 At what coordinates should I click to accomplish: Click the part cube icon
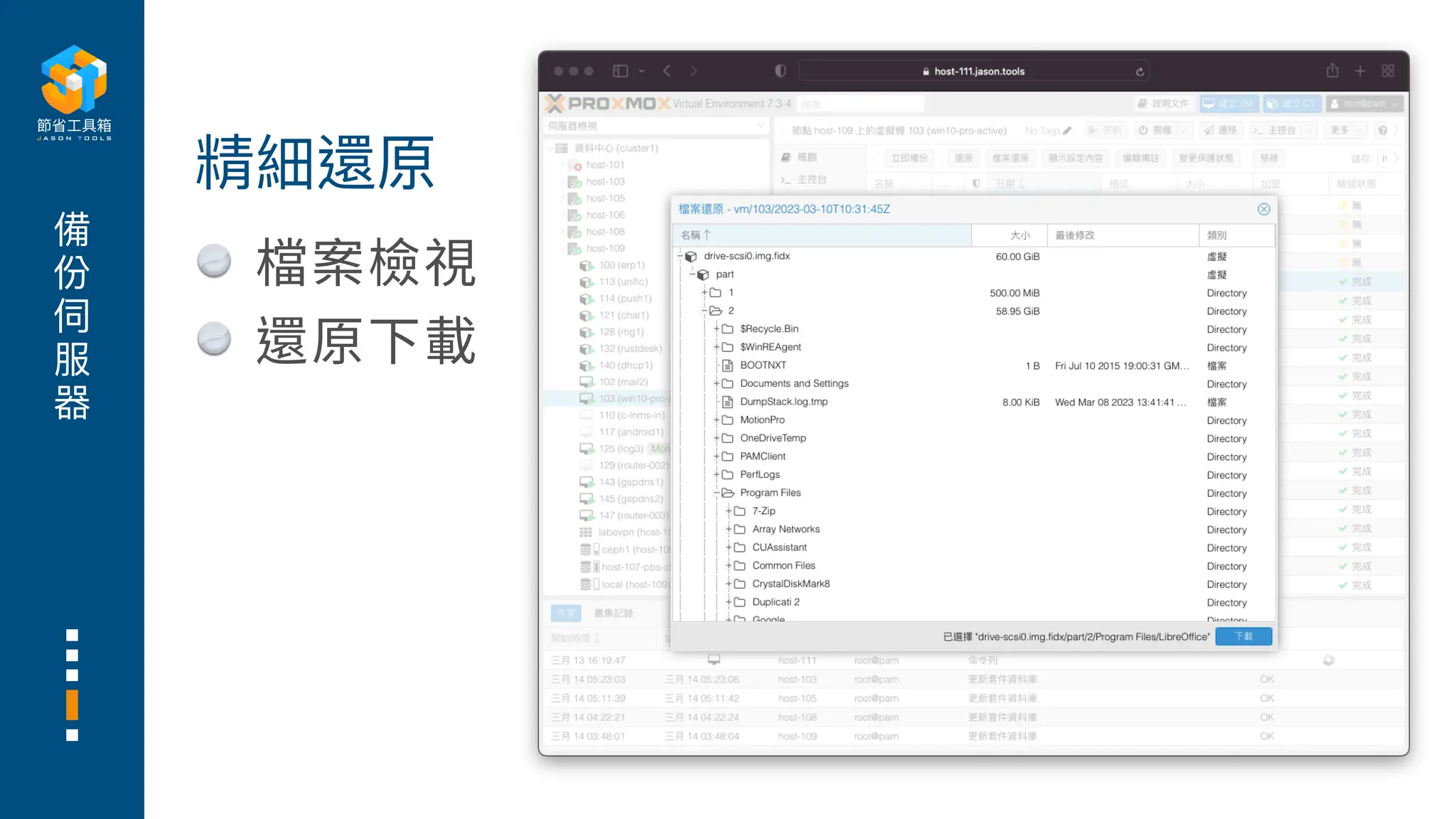click(x=703, y=274)
